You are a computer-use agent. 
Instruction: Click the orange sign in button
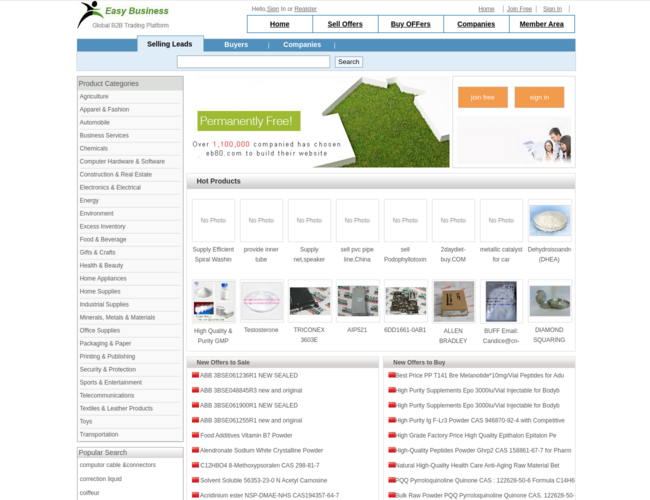tap(539, 97)
